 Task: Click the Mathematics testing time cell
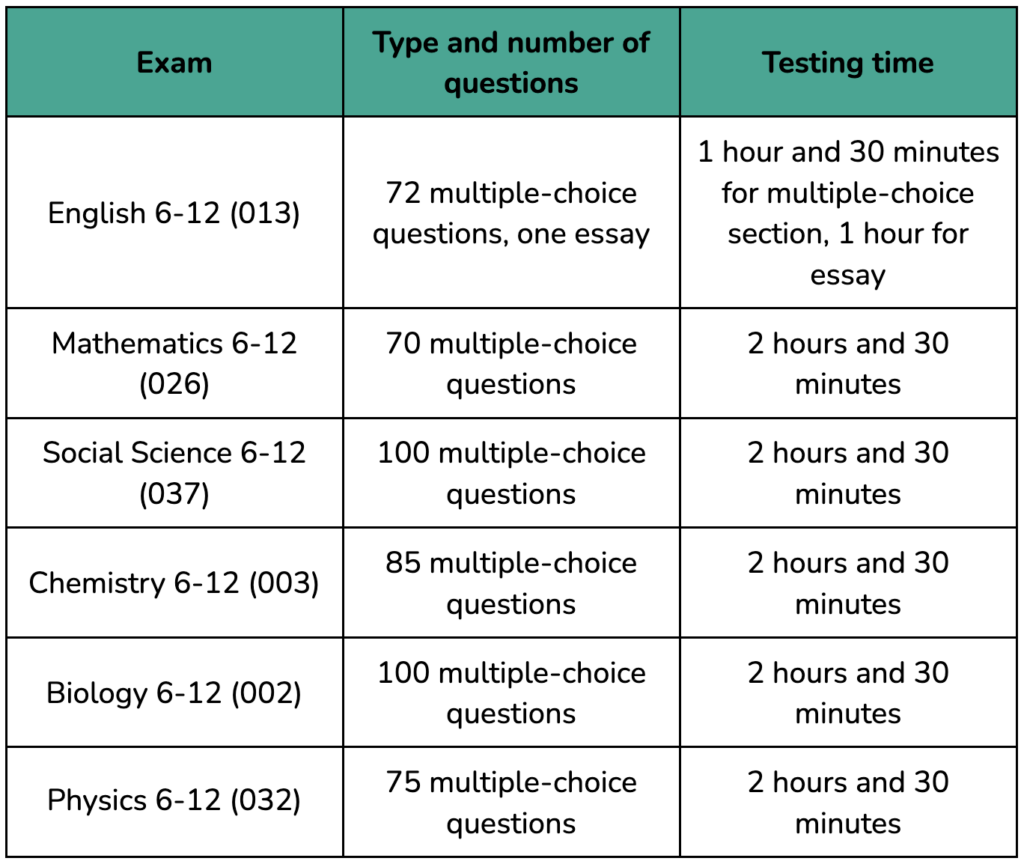(848, 363)
